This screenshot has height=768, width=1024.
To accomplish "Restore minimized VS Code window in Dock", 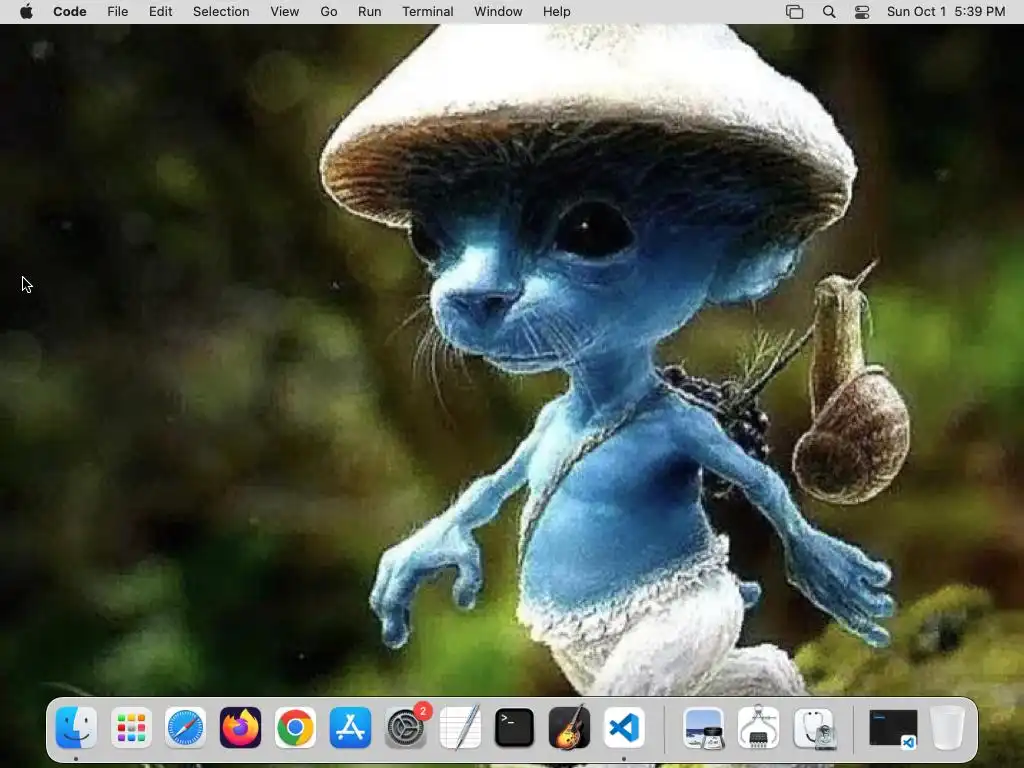I will [893, 728].
